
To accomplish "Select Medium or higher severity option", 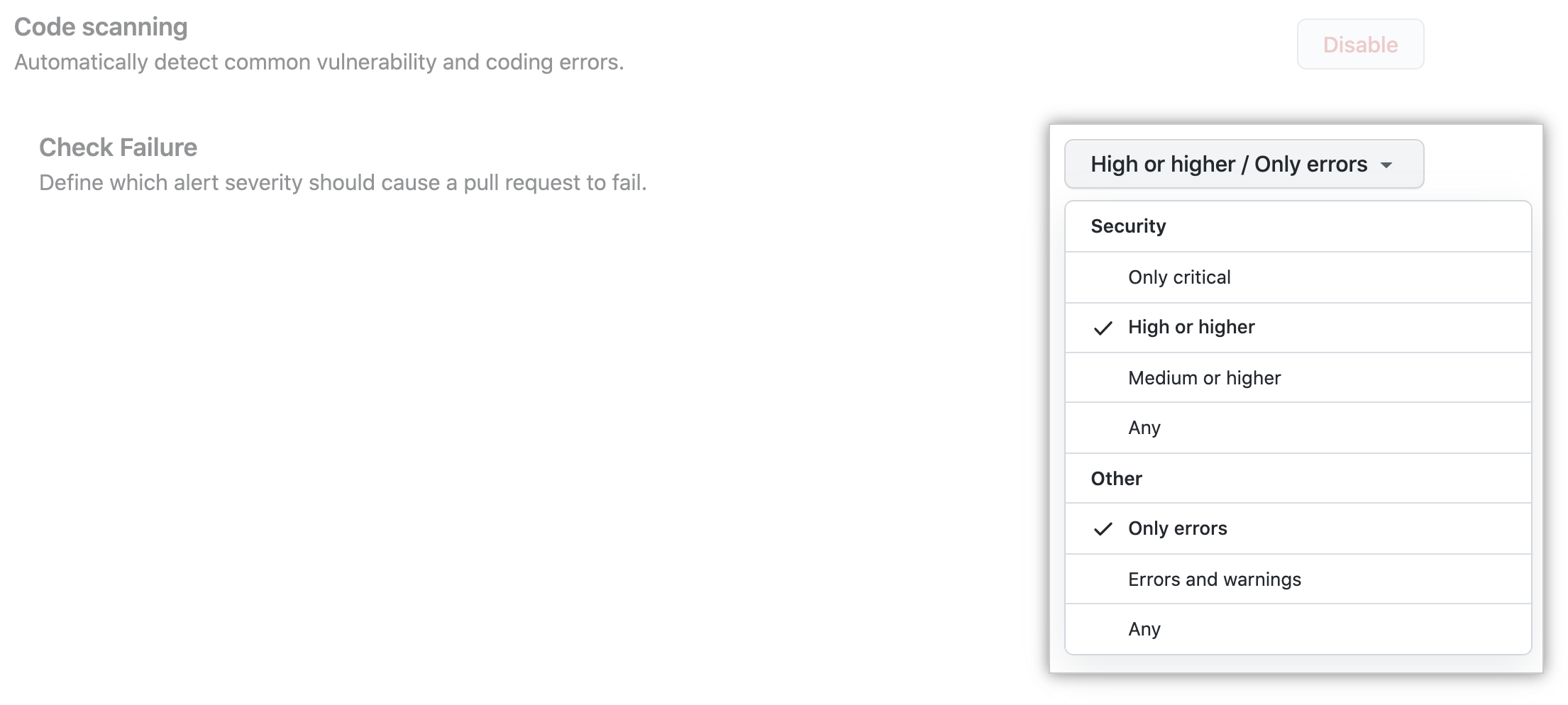I will pyautogui.click(x=1205, y=377).
